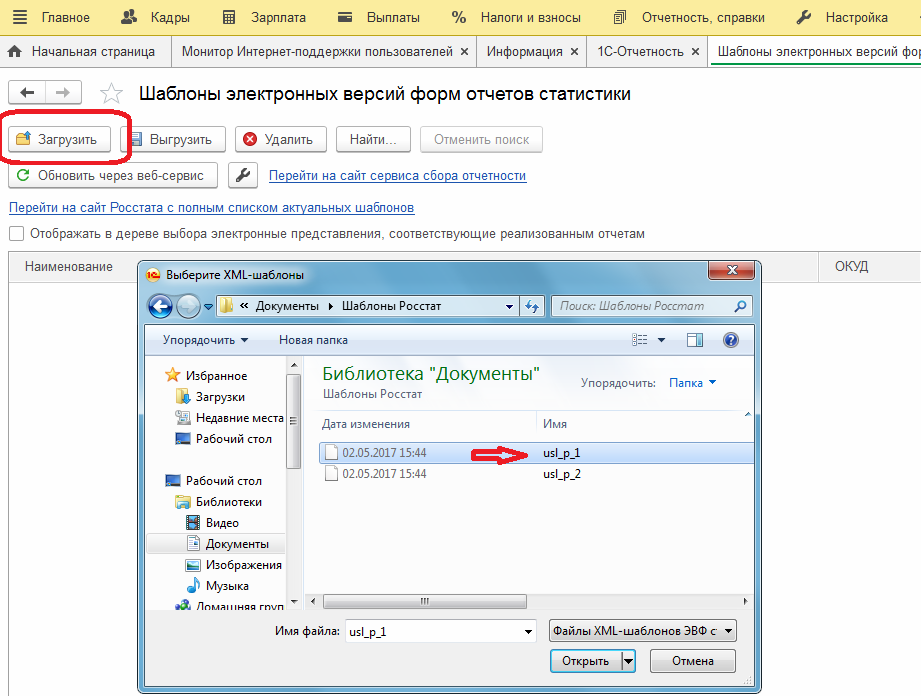
Task: Sort by Дата изменения column header
Action: point(366,424)
